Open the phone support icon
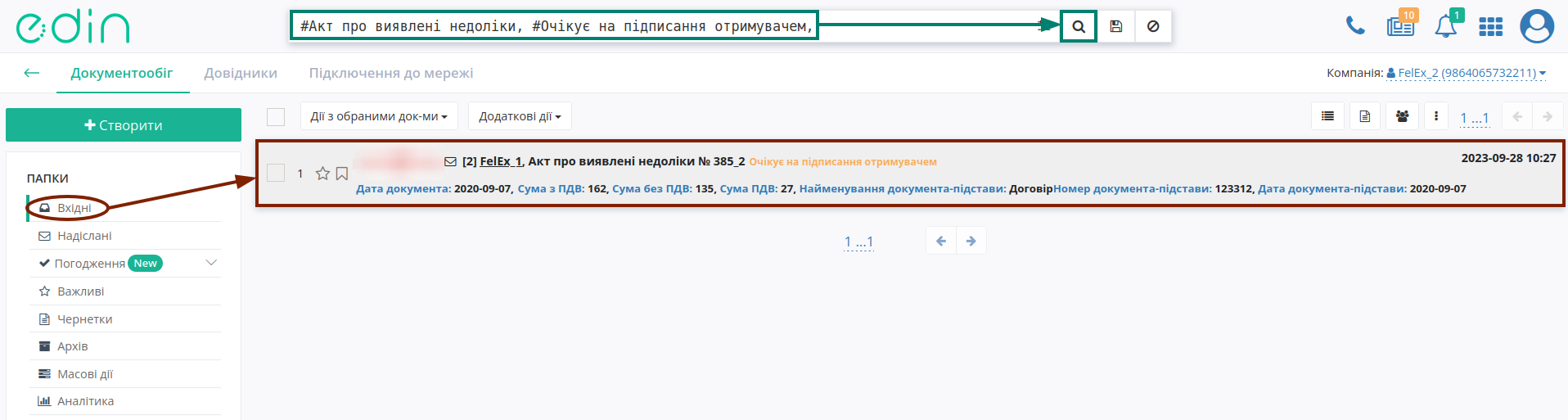Screen dimensions: 1568x420 [x=1355, y=25]
